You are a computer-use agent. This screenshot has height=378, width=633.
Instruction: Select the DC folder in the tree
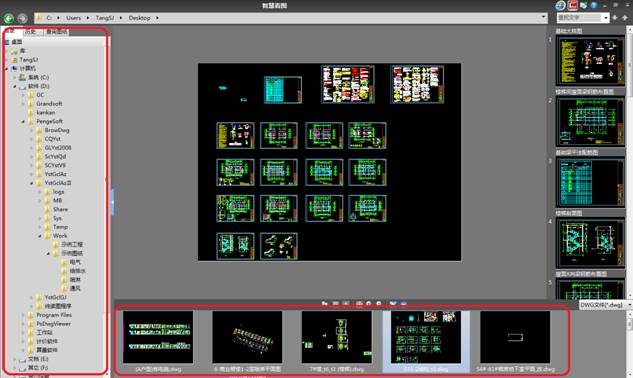pos(40,95)
